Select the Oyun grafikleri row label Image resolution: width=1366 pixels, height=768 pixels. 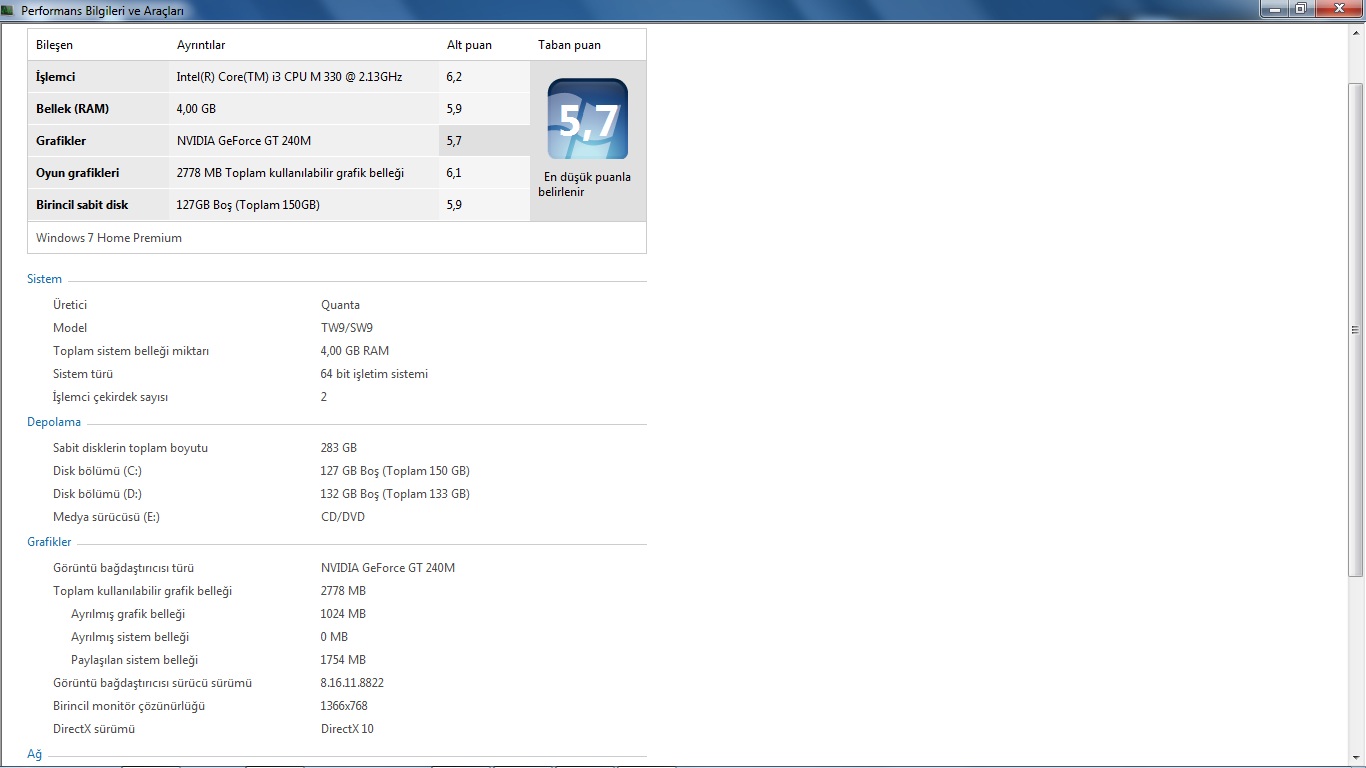pyautogui.click(x=77, y=173)
